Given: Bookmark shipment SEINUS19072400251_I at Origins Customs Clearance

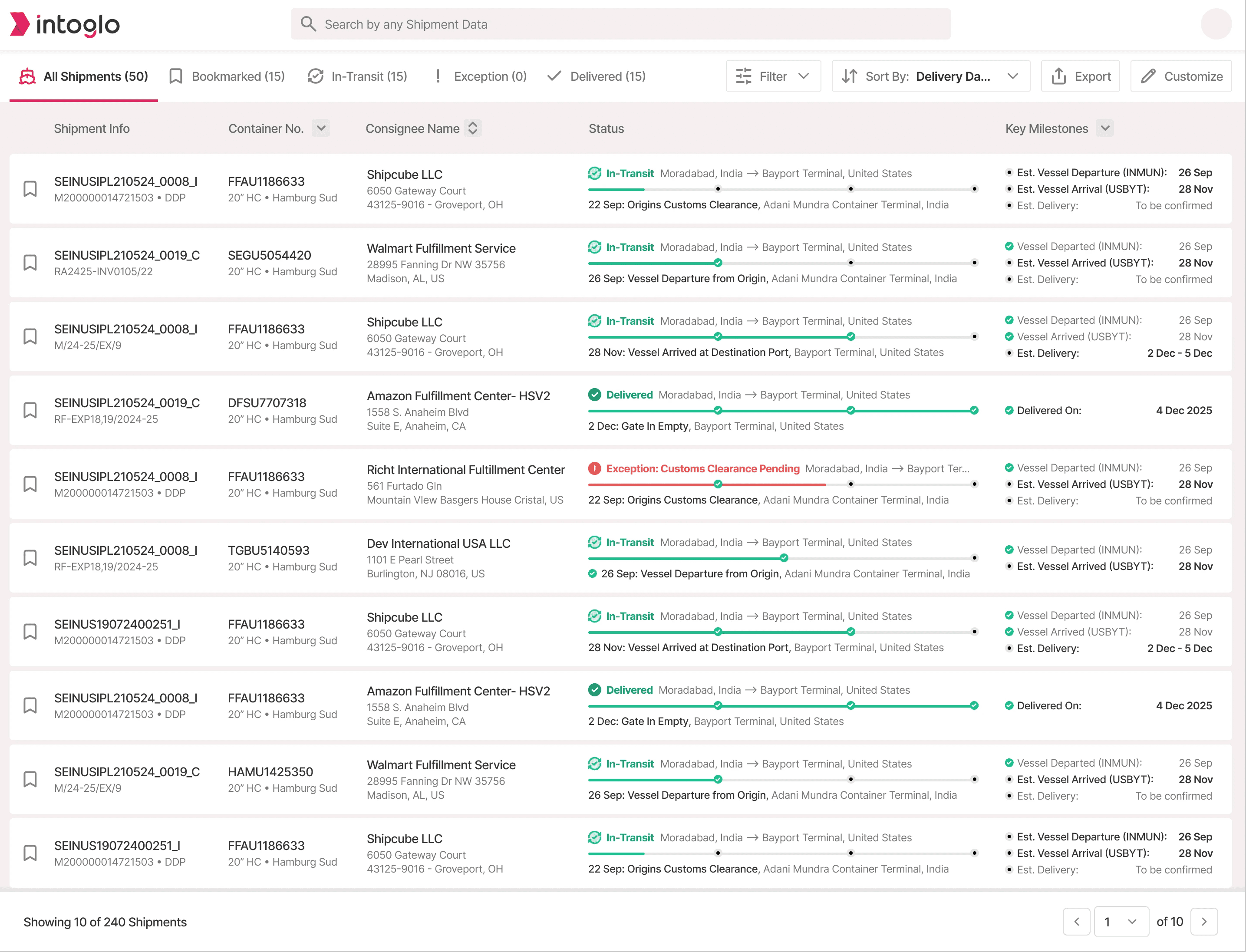Looking at the screenshot, I should click(30, 853).
